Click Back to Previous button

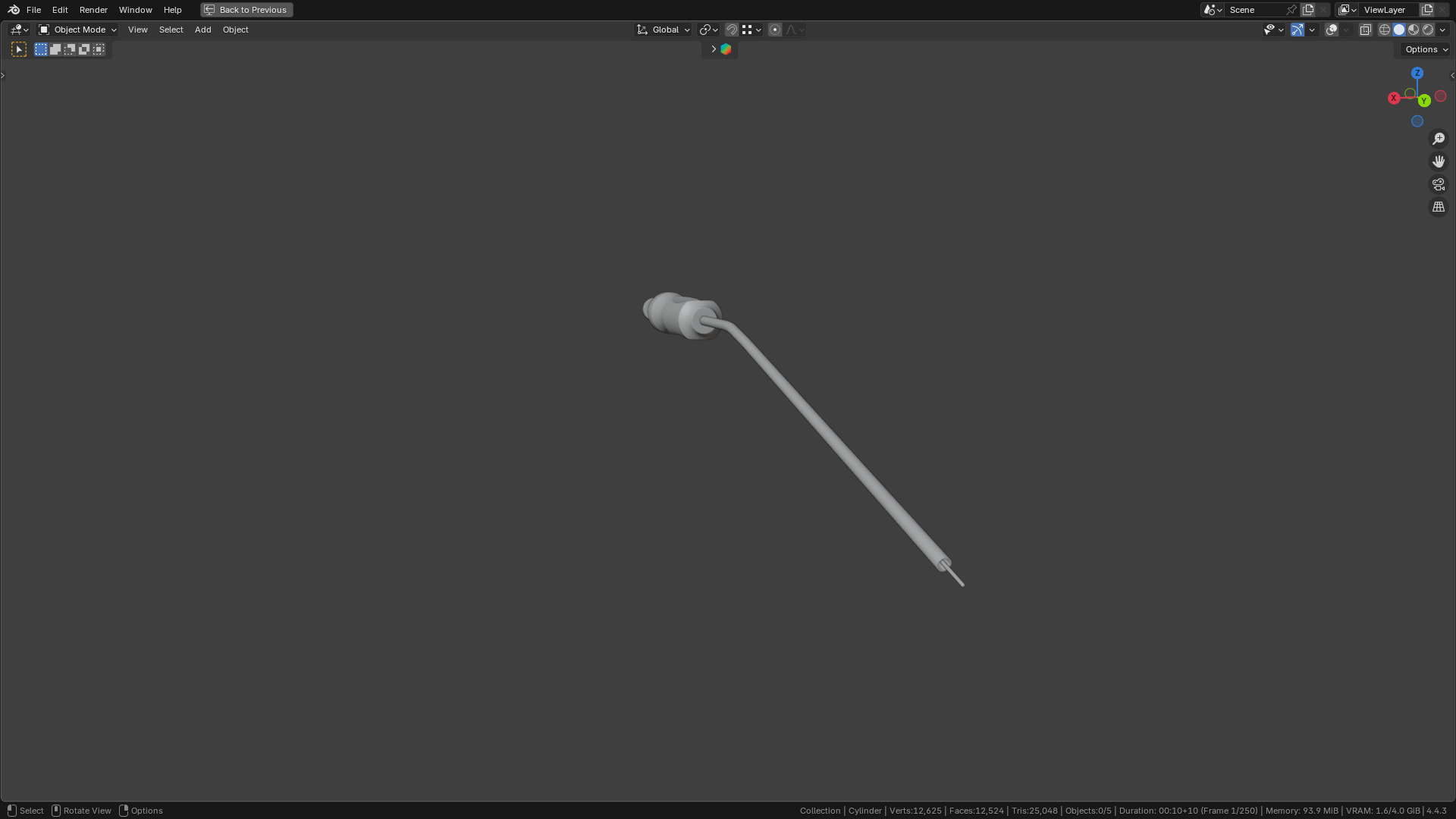point(246,10)
